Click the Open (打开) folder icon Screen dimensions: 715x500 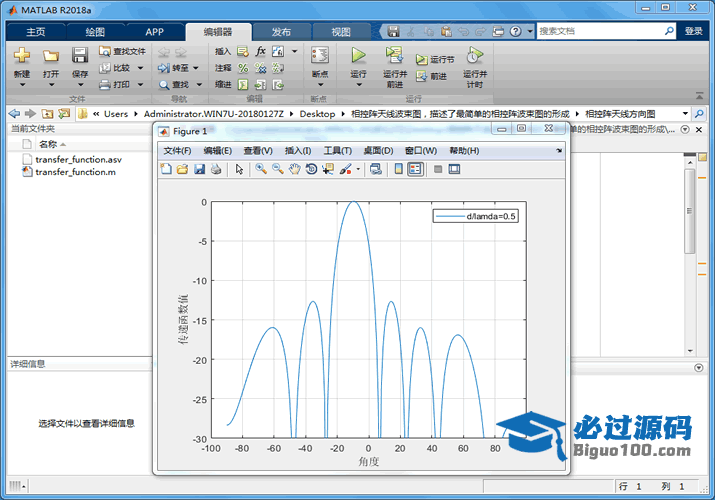(51, 56)
